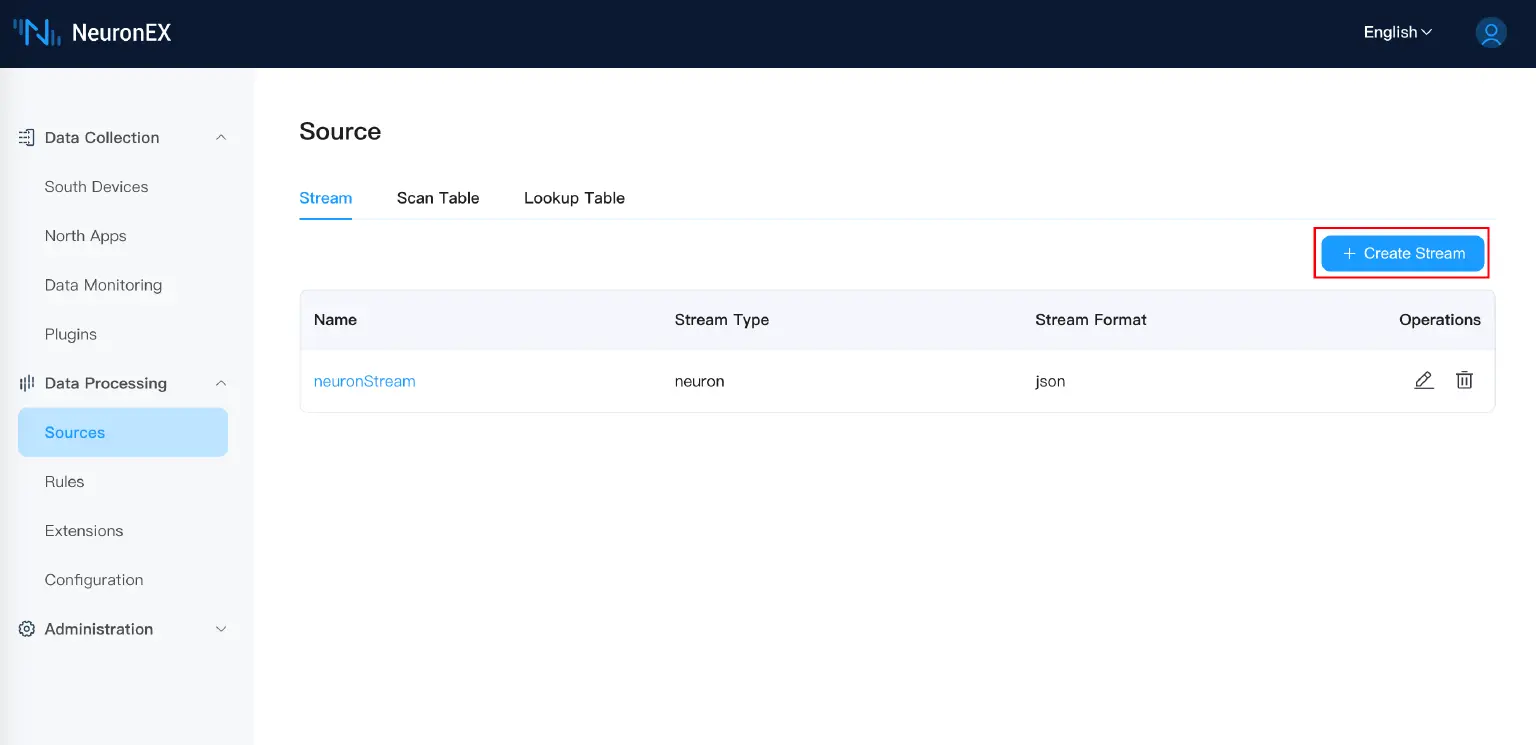This screenshot has height=745, width=1536.
Task: Open the English language dropdown
Action: click(1396, 32)
